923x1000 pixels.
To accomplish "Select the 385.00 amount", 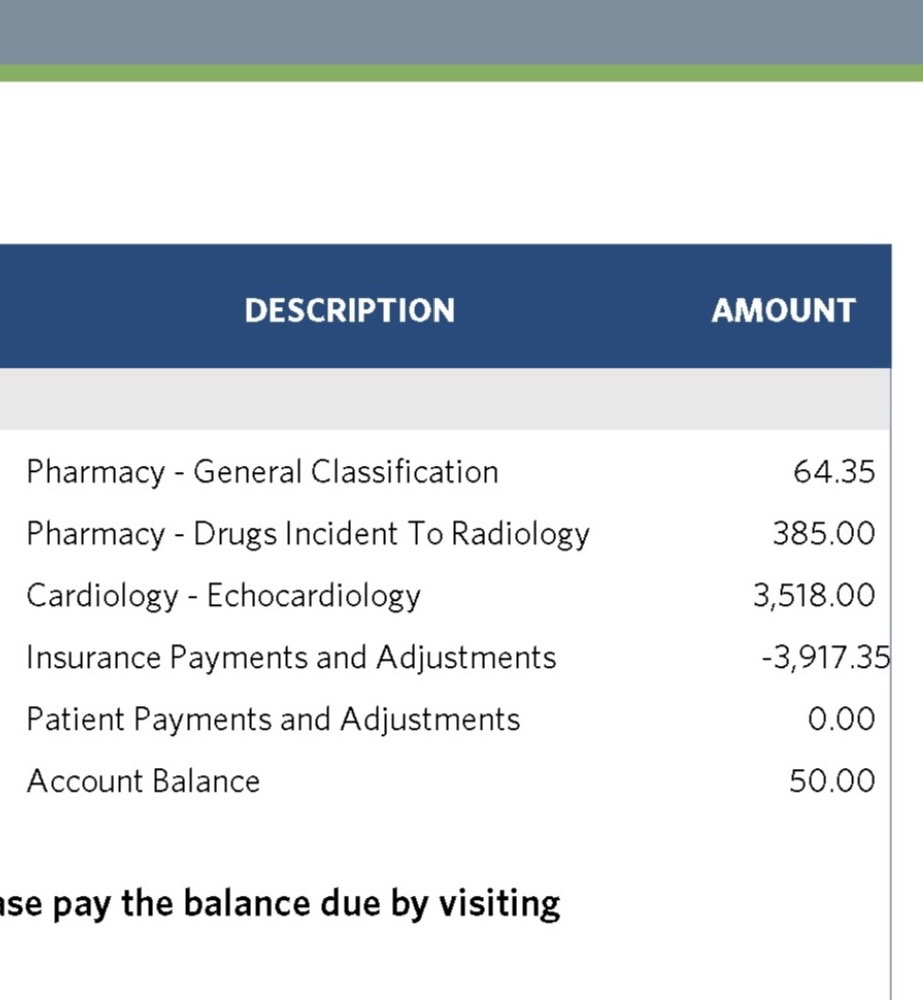I will 823,534.
